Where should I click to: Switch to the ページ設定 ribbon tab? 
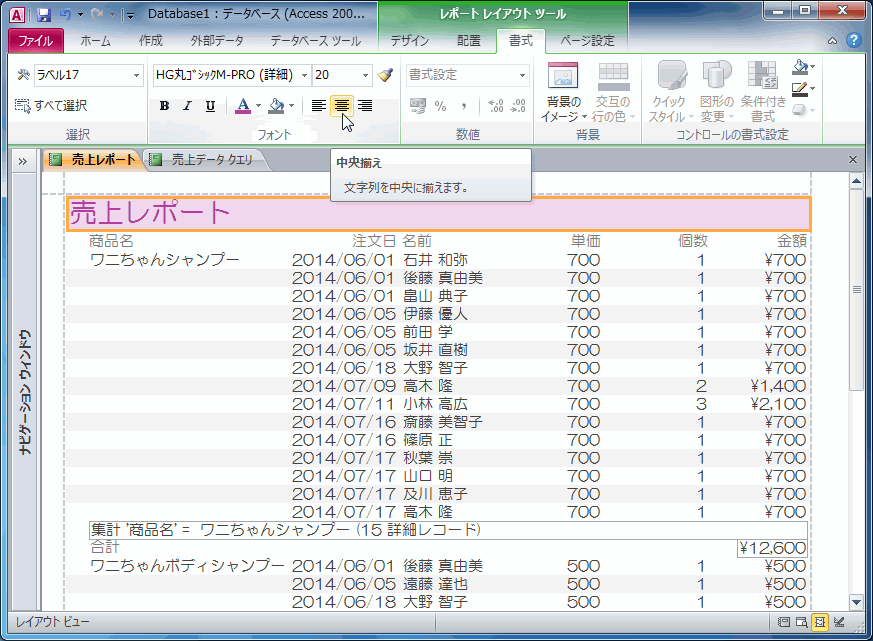coord(587,41)
